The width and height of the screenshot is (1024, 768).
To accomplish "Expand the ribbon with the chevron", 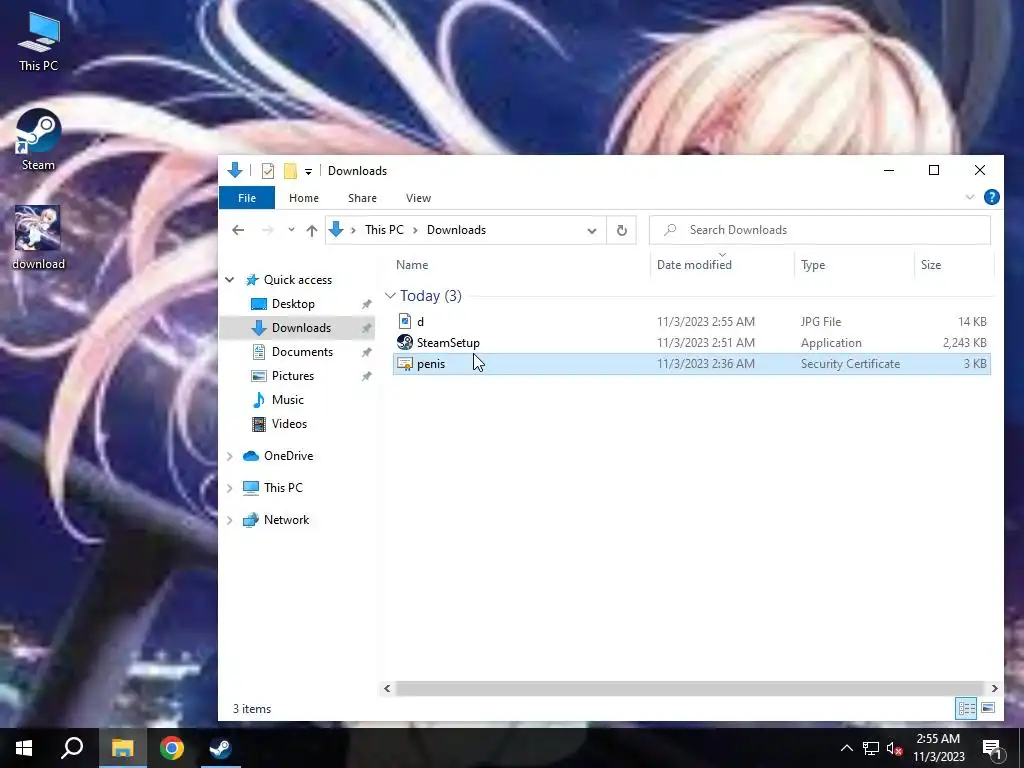I will (x=970, y=197).
